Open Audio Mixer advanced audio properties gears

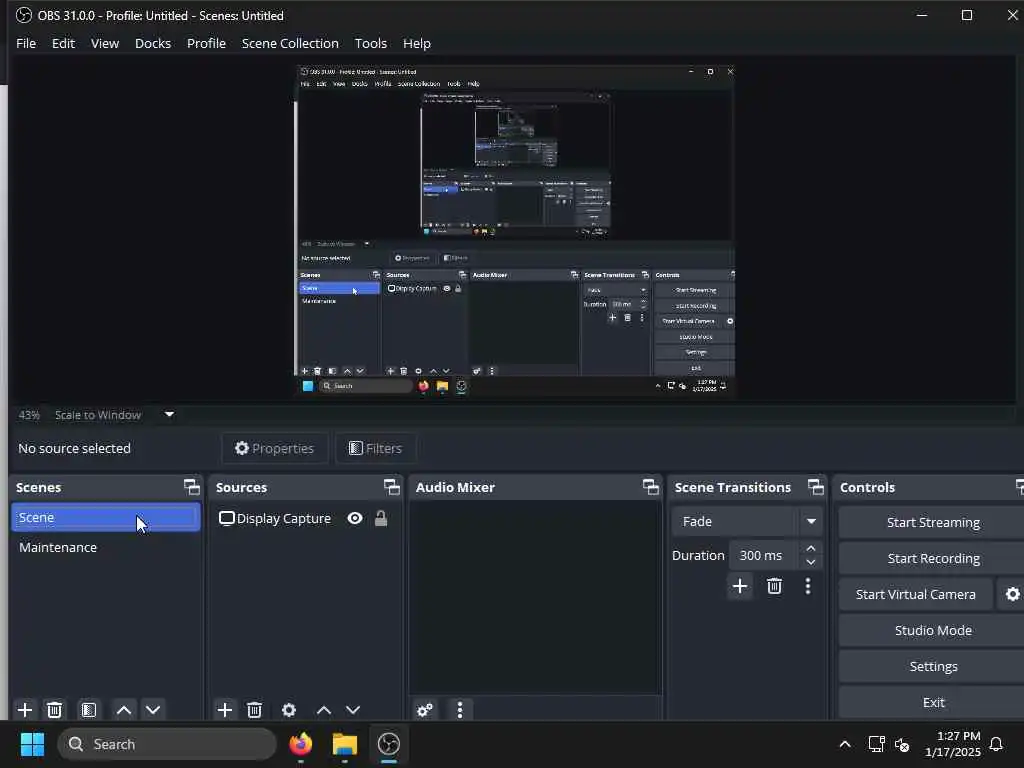[x=424, y=710]
